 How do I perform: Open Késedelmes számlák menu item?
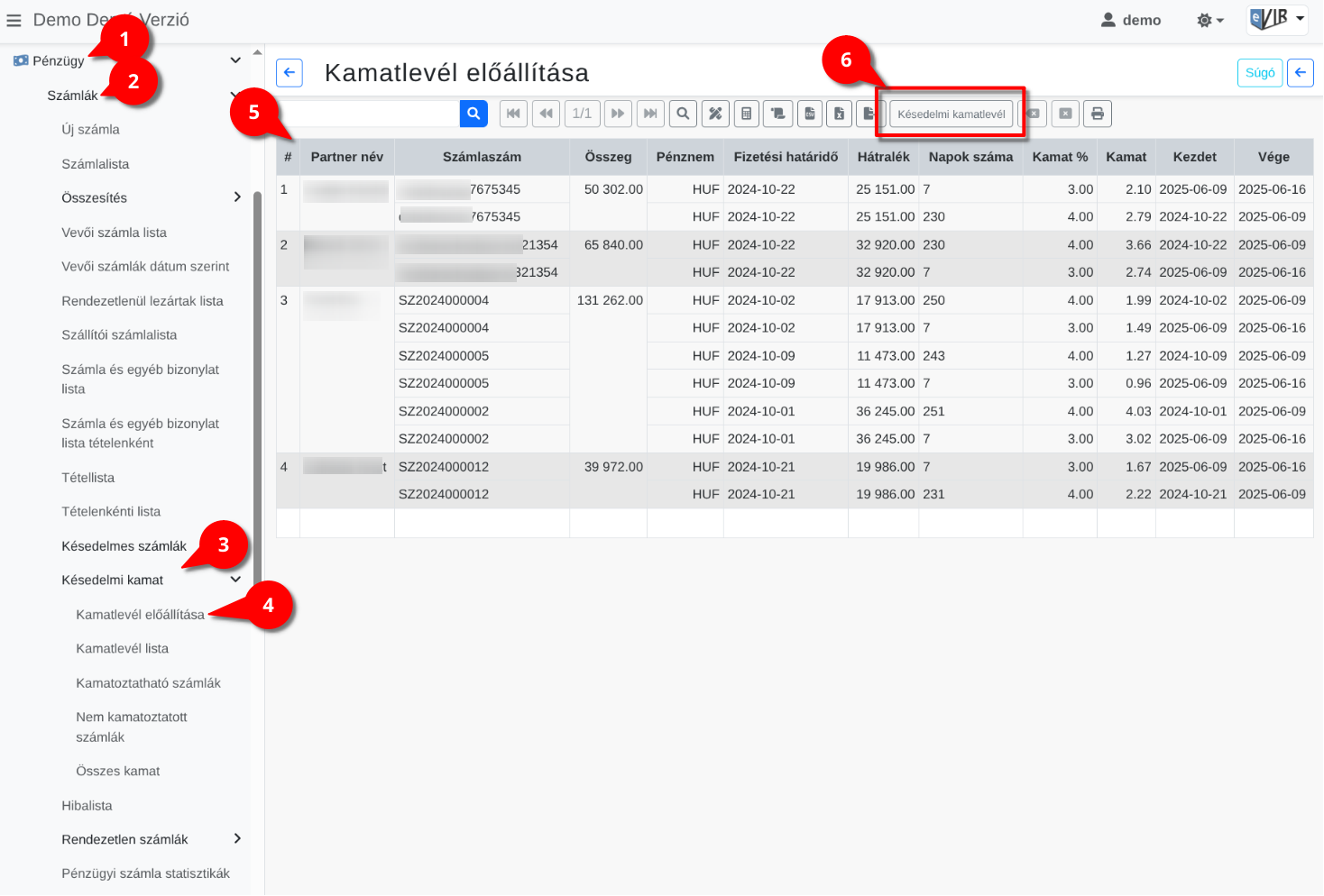pos(124,546)
